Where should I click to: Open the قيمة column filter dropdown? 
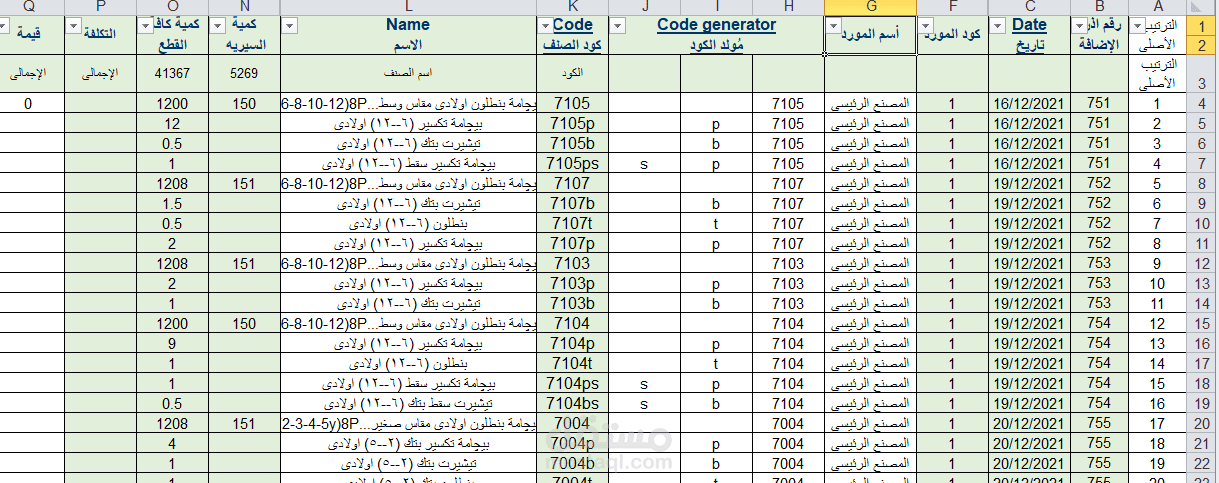tap(6, 26)
